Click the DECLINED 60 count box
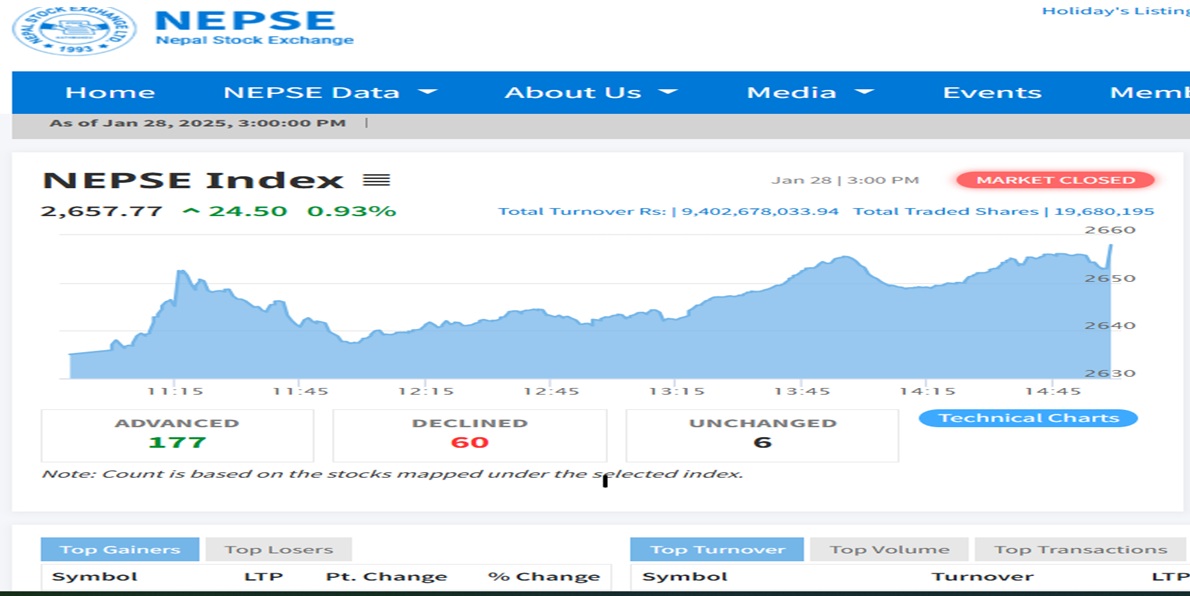 [x=470, y=436]
